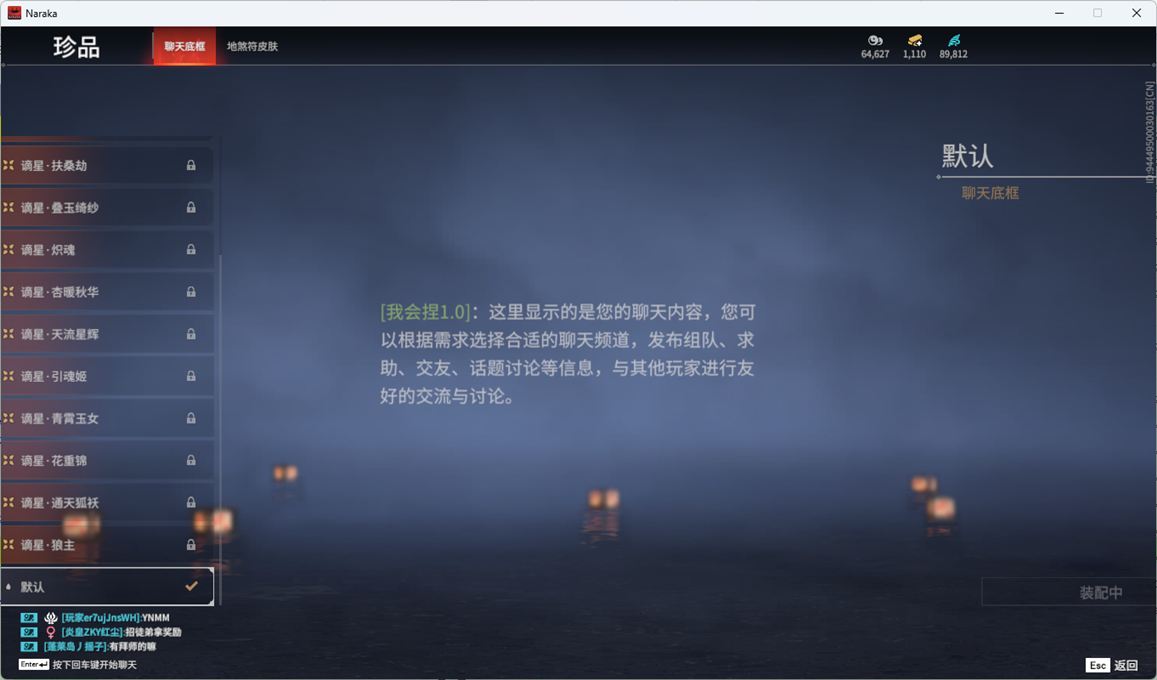Click the Naraka app icon in title bar
Screen dimensions: 1157x680
14,13
